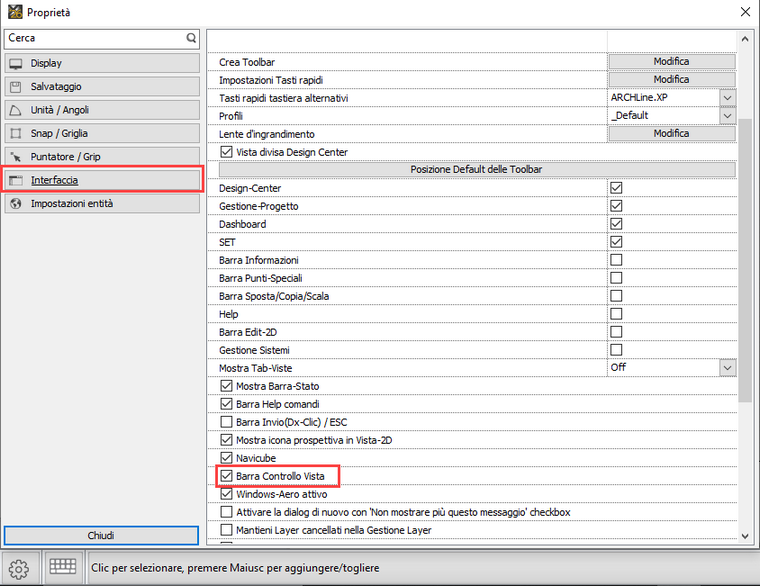Image resolution: width=760 pixels, height=586 pixels.
Task: Toggle Mostra icona prospettiva in Vista-2D
Action: click(x=226, y=440)
